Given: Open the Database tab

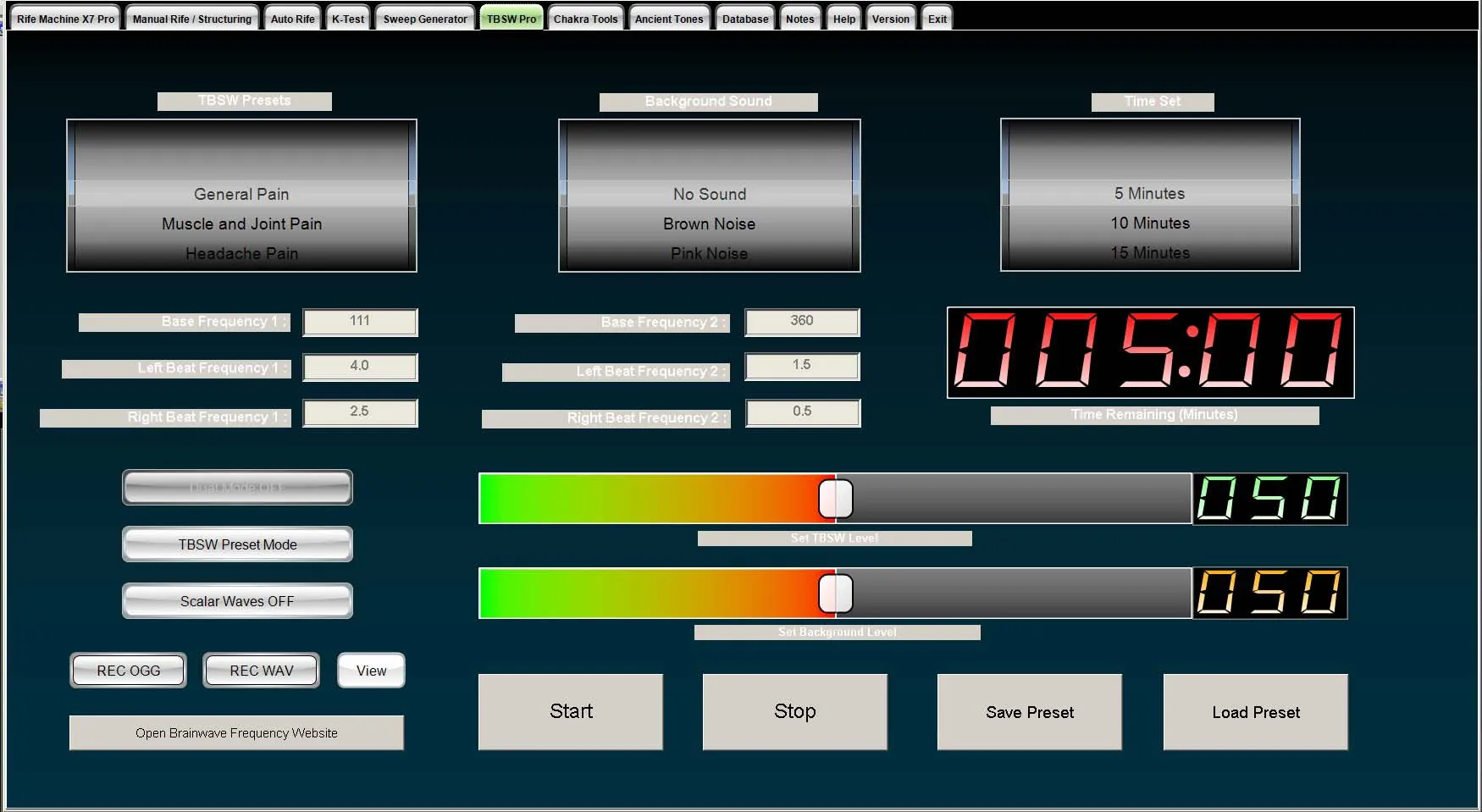Looking at the screenshot, I should tap(744, 19).
